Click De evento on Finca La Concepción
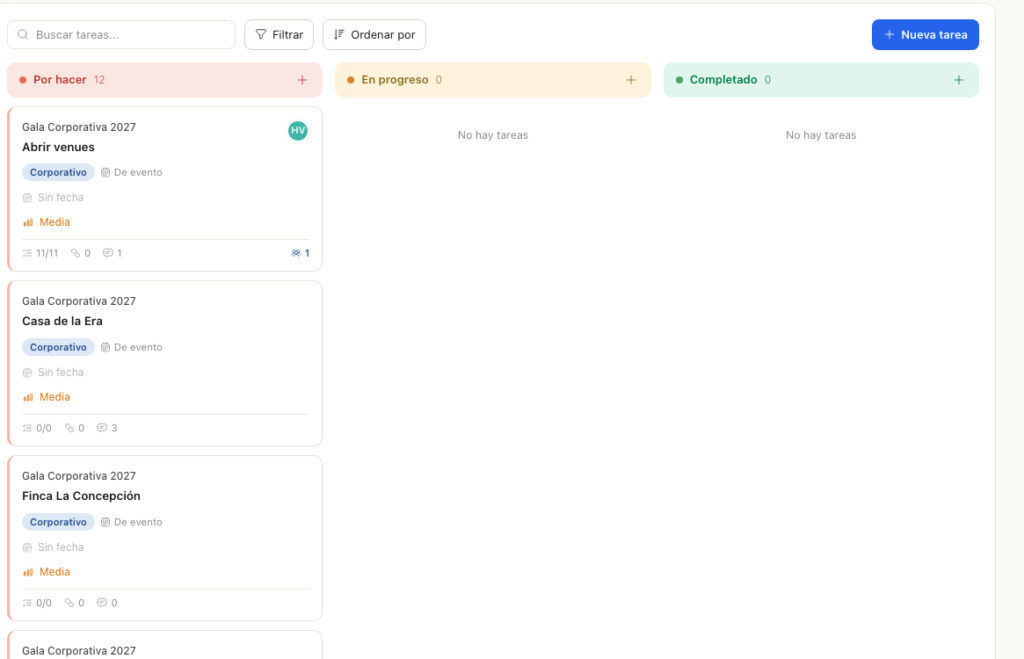 (x=131, y=522)
